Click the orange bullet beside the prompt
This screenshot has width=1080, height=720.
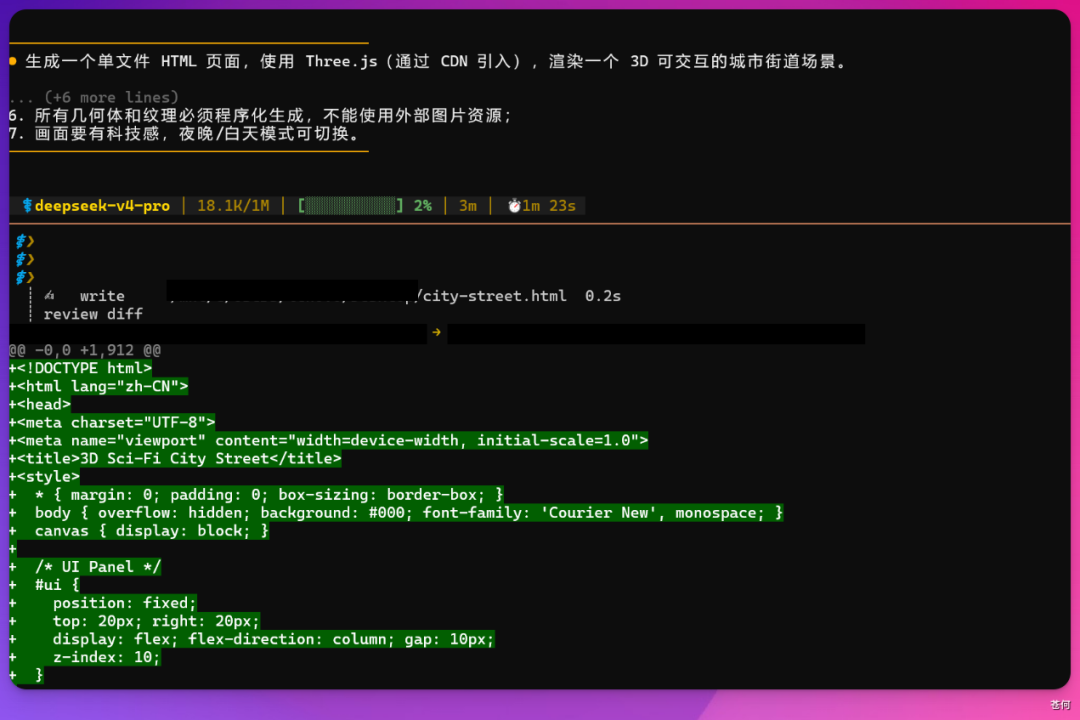12,61
